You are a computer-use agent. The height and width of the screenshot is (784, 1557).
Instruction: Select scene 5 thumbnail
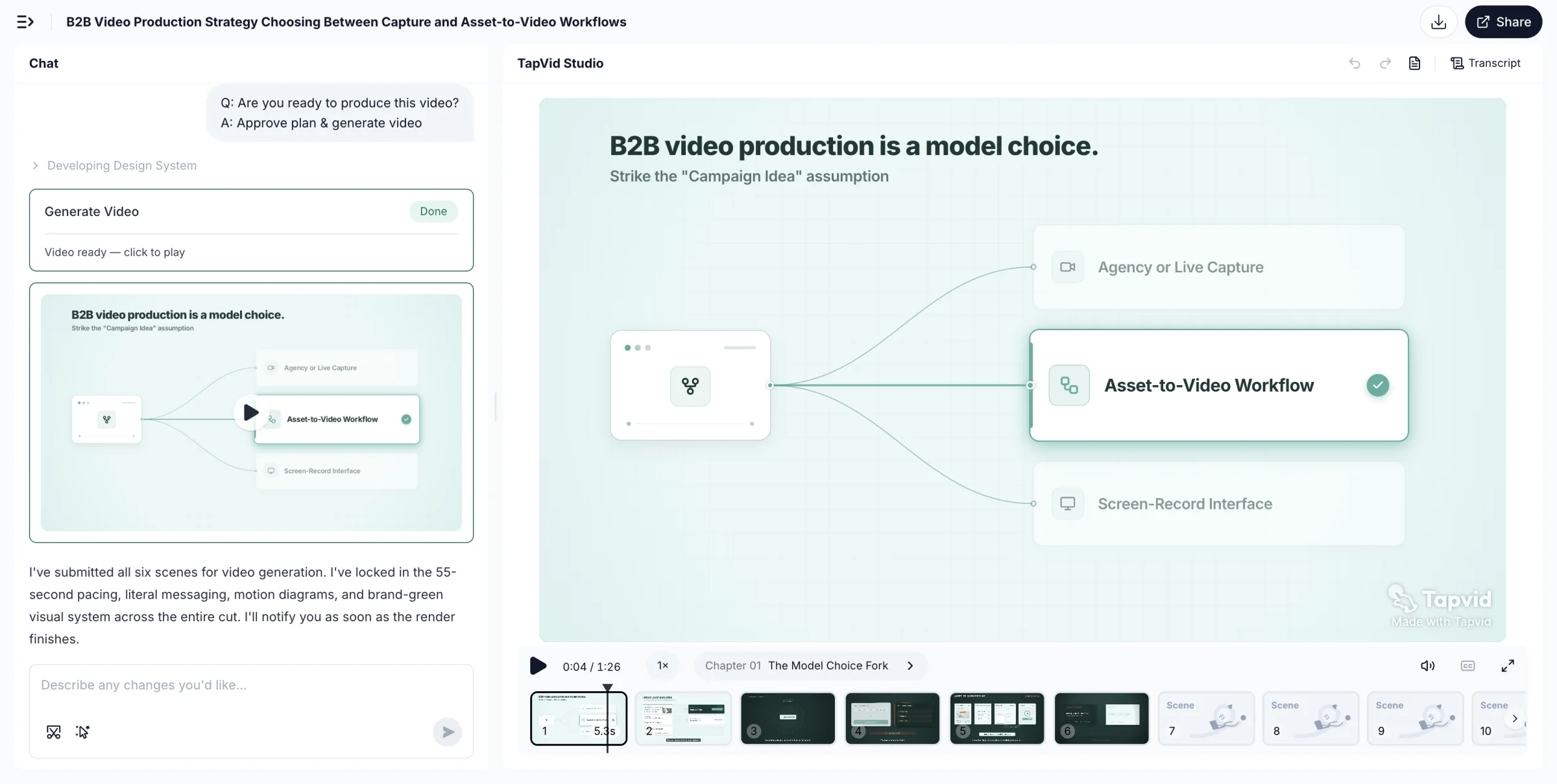point(997,719)
